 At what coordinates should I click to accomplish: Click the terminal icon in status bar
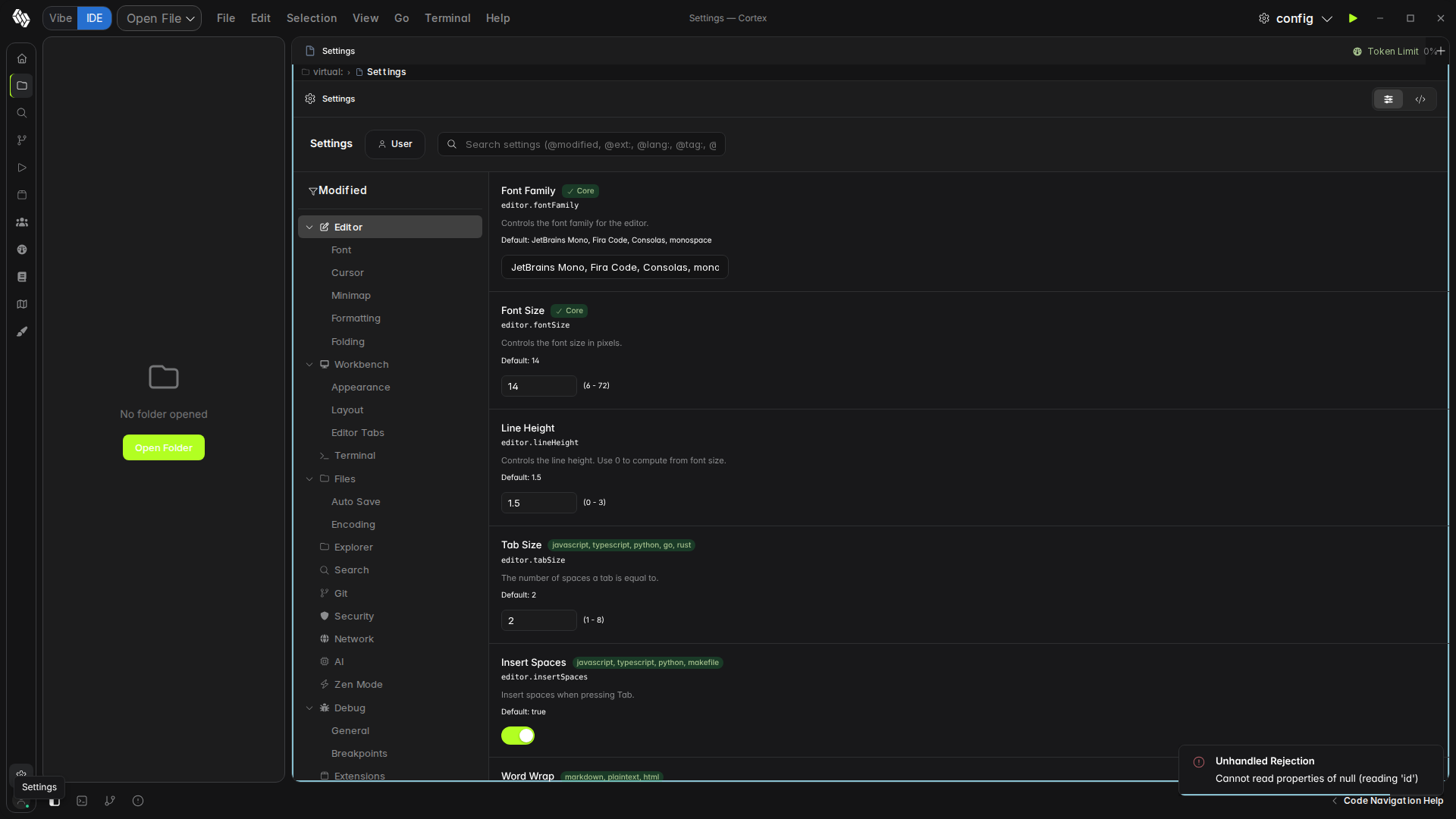(82, 801)
